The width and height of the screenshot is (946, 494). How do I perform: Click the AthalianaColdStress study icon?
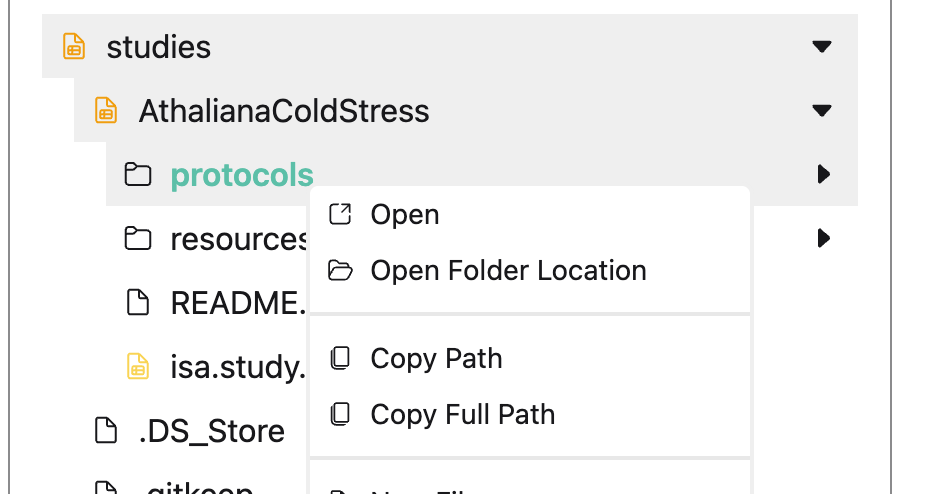point(106,110)
